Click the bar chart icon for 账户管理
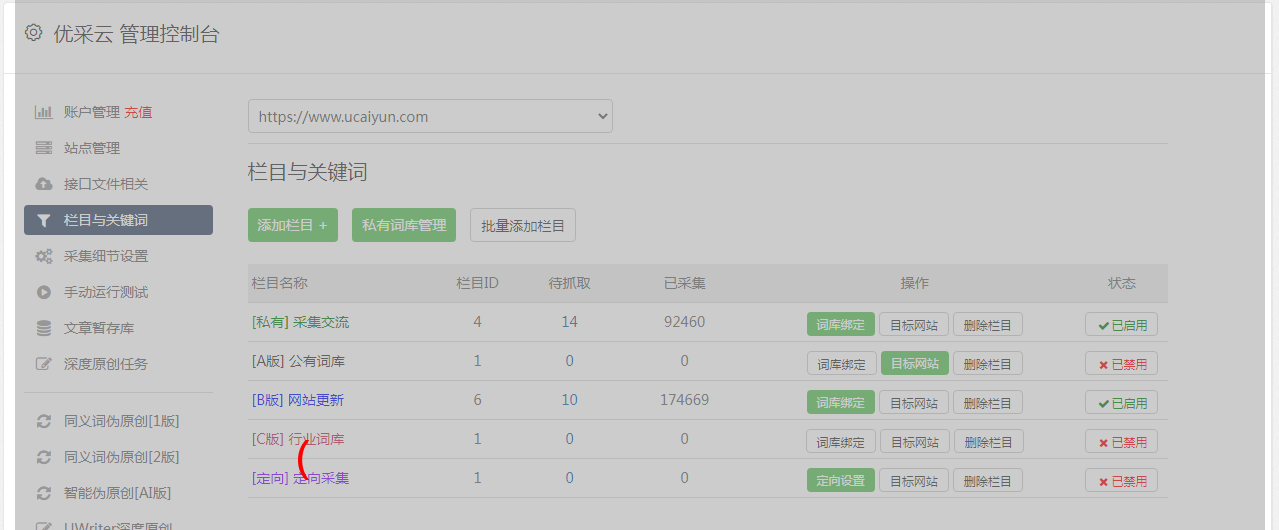Viewport: 1279px width, 530px height. click(44, 112)
